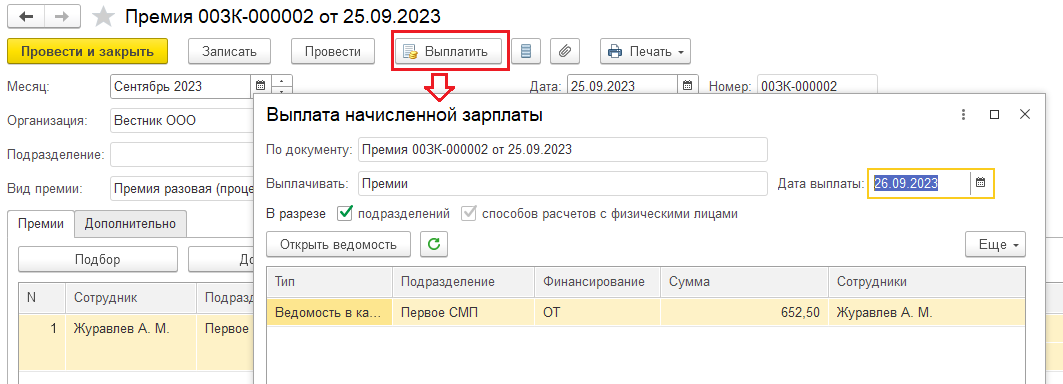Sort by Подразделение column header in dialog
1063x384 pixels.
tap(464, 282)
